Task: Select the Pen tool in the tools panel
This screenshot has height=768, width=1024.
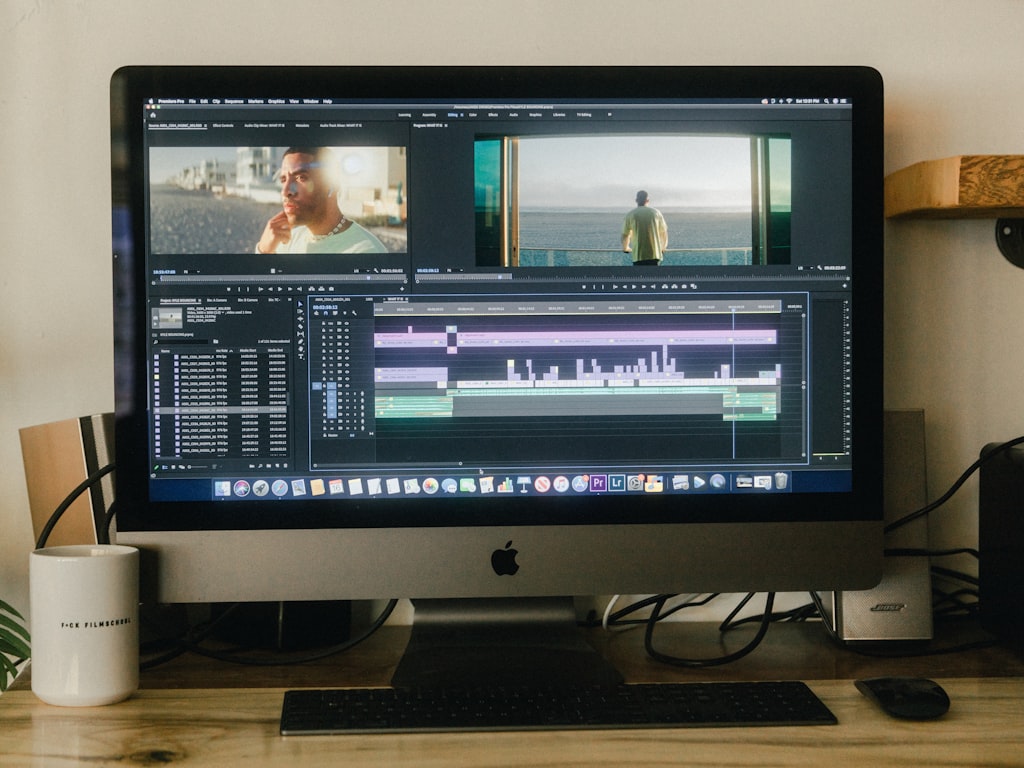Action: click(299, 342)
